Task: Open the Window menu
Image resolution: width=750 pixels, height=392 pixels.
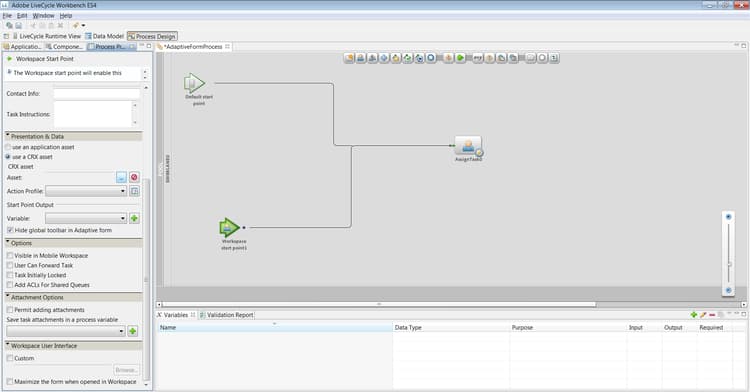Action: point(44,16)
